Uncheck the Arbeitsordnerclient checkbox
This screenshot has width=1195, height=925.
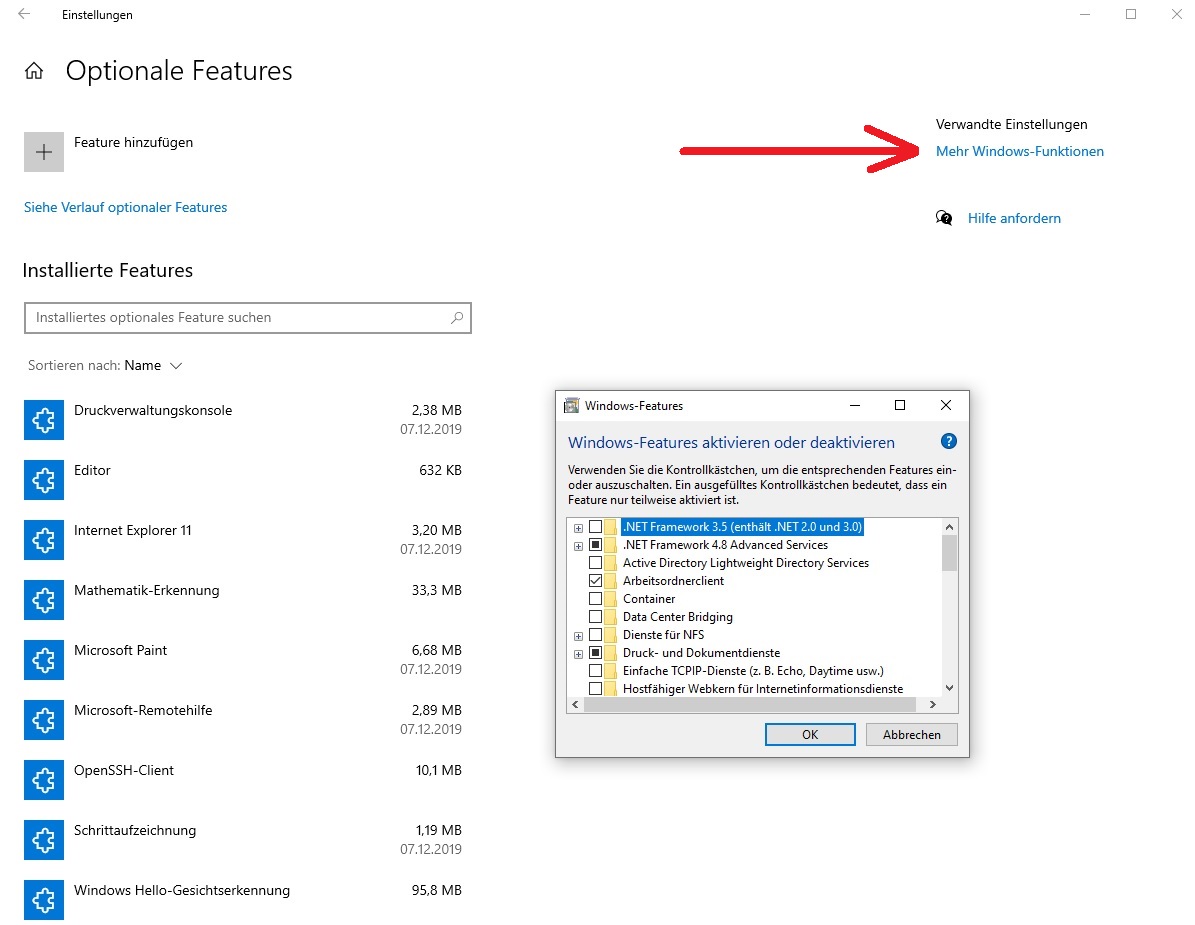pyautogui.click(x=595, y=581)
